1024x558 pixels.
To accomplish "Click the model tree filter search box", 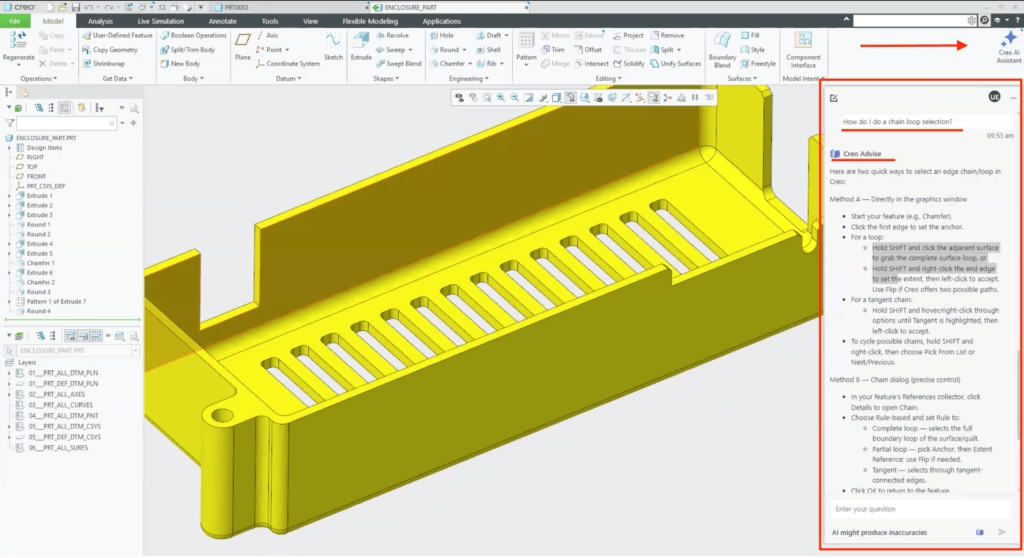I will click(x=67, y=123).
